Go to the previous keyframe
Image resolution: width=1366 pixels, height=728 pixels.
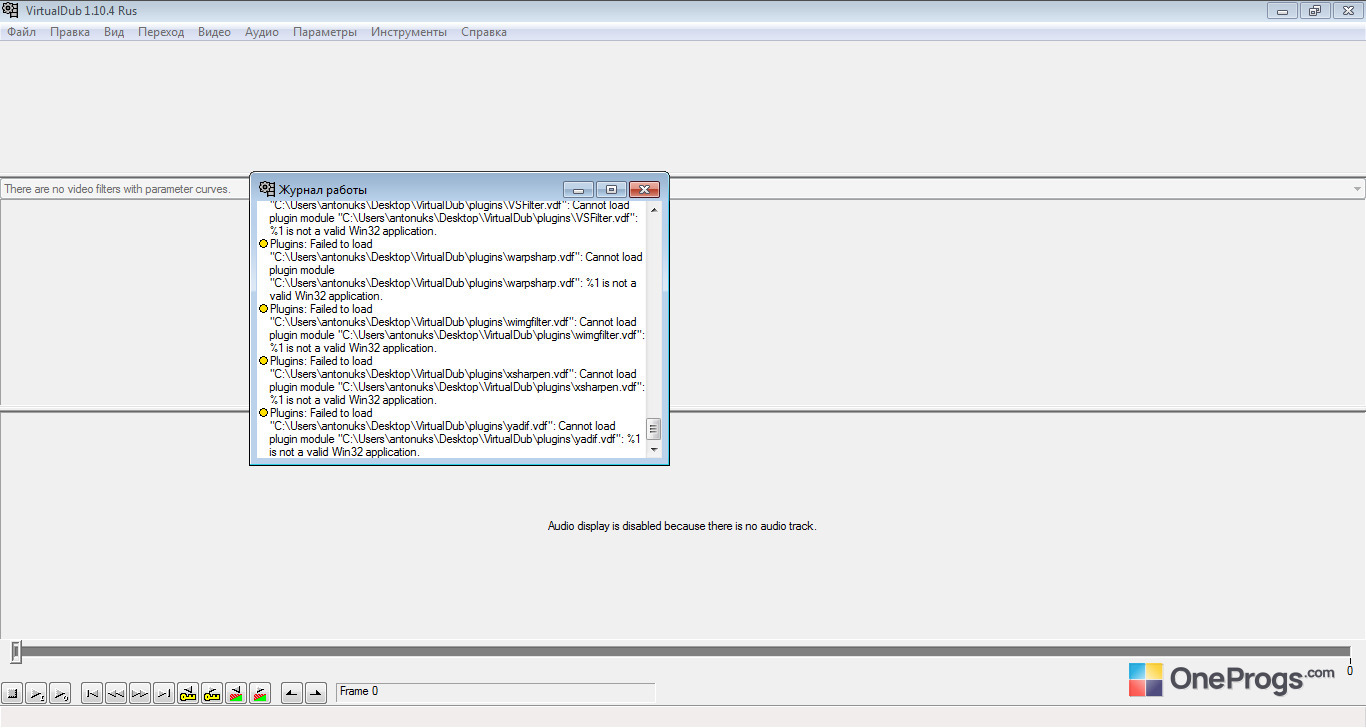(188, 692)
